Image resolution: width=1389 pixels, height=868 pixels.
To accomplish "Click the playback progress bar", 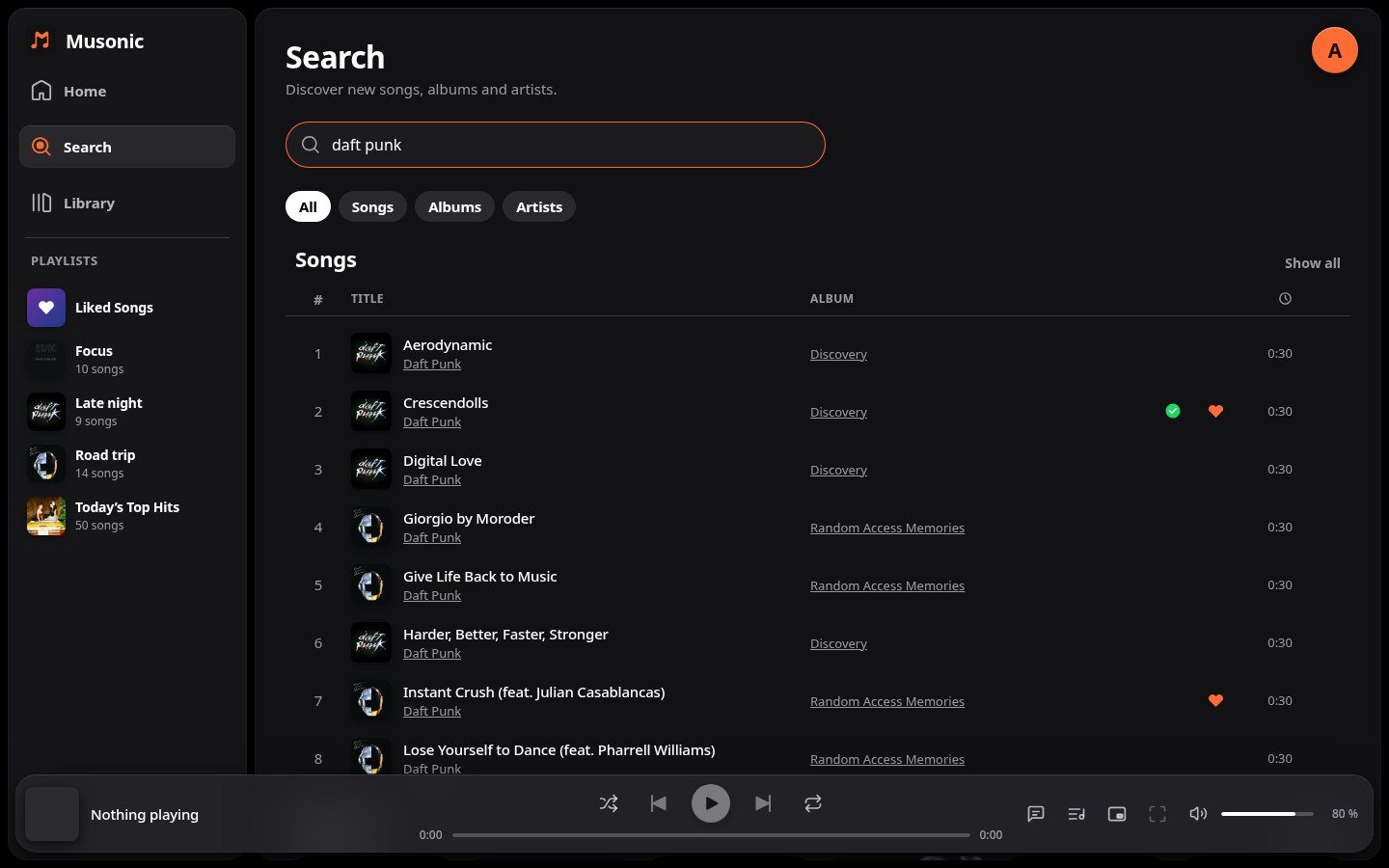I will [711, 835].
